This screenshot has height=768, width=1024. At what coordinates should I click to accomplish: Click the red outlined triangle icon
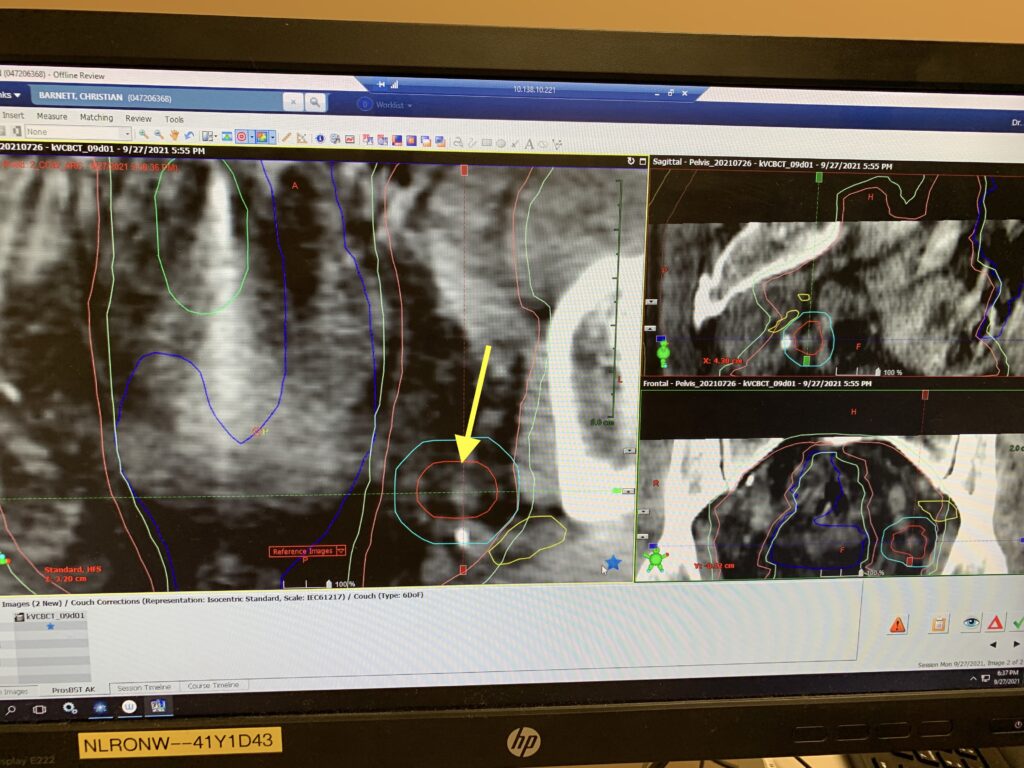click(x=995, y=623)
